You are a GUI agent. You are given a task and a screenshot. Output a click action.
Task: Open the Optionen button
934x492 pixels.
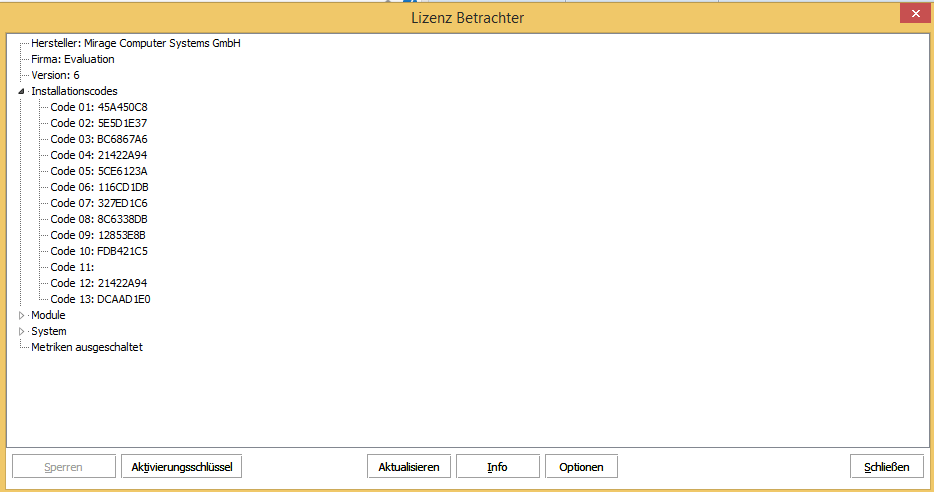point(581,467)
